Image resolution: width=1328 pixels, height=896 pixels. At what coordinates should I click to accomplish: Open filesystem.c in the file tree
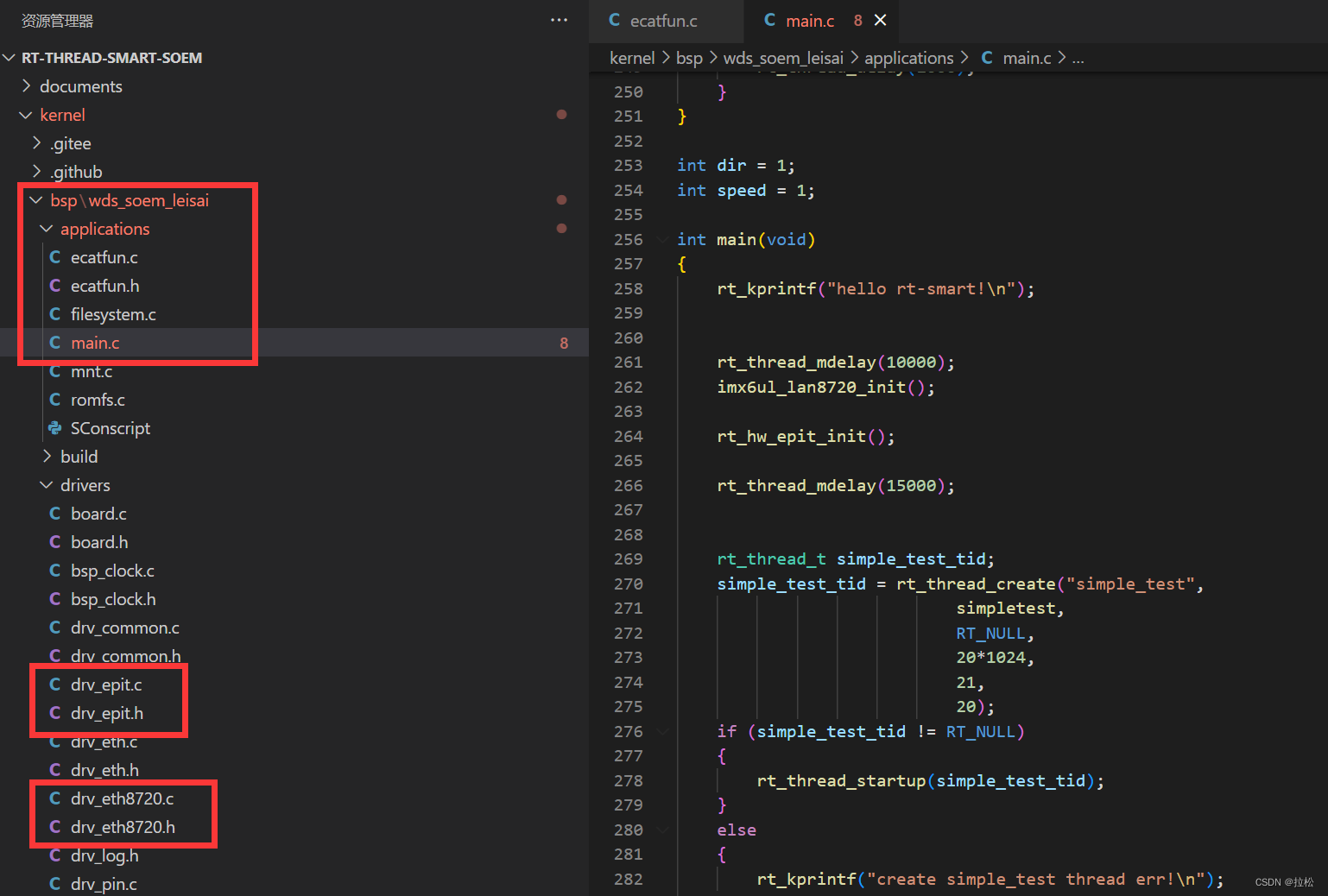tap(113, 314)
